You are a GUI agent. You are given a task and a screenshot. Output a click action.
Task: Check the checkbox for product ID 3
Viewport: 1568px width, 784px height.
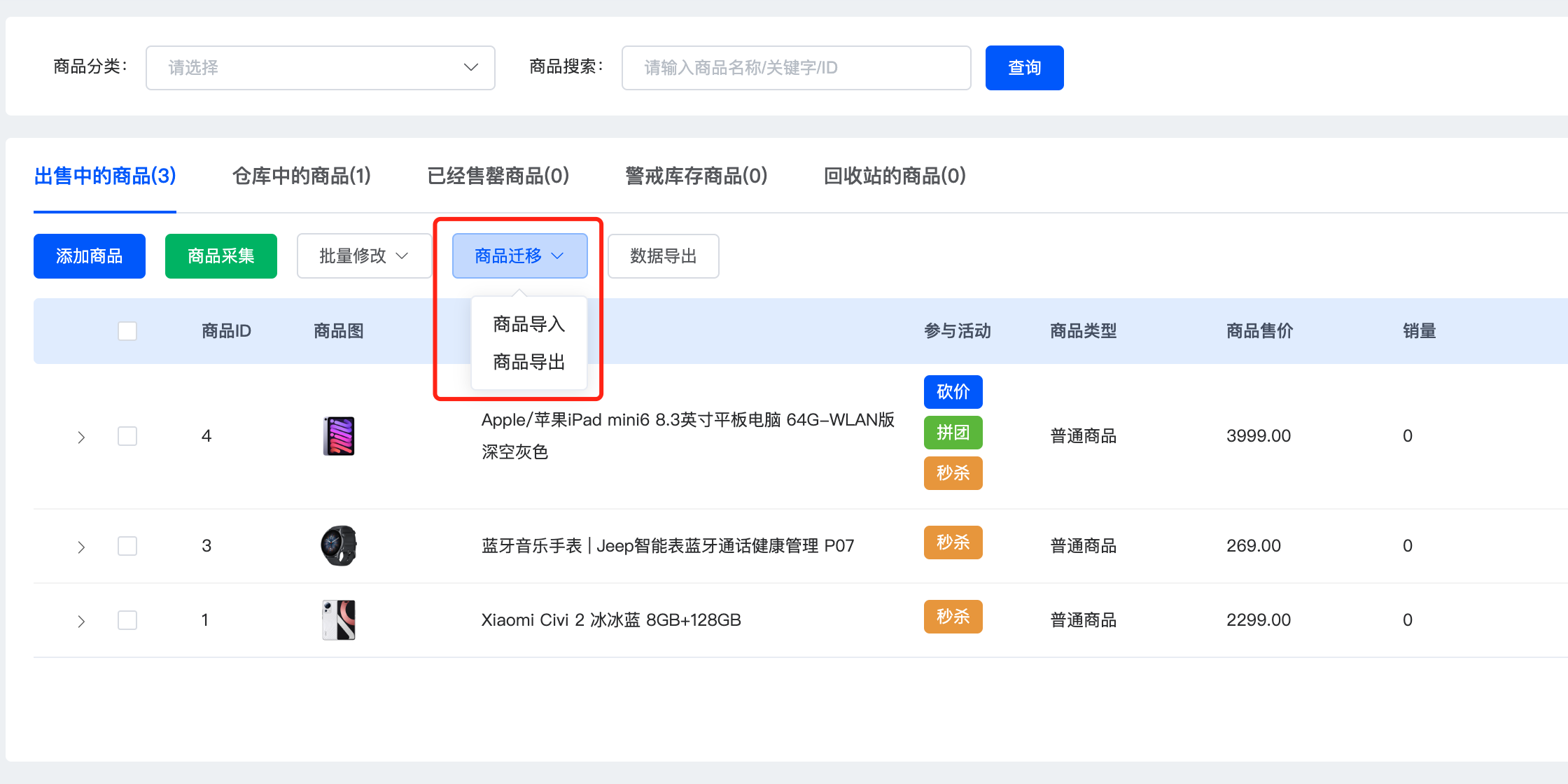(x=127, y=546)
